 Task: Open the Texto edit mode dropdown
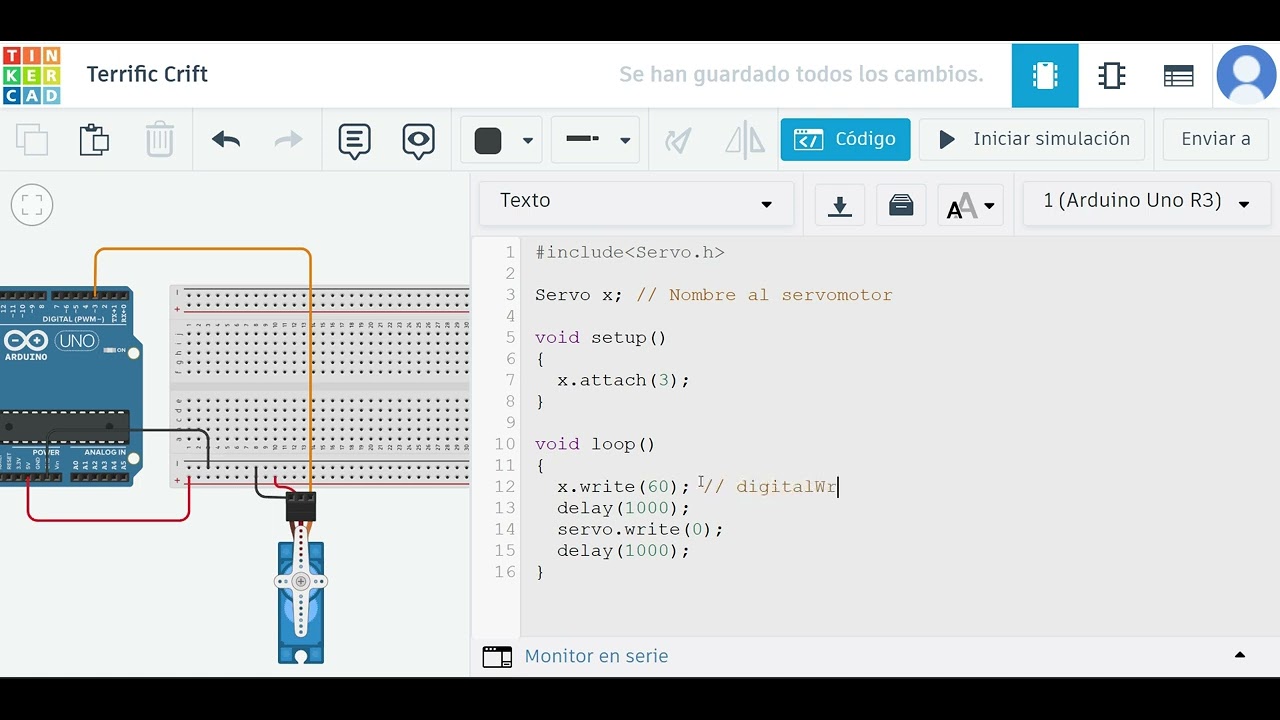pyautogui.click(x=636, y=203)
